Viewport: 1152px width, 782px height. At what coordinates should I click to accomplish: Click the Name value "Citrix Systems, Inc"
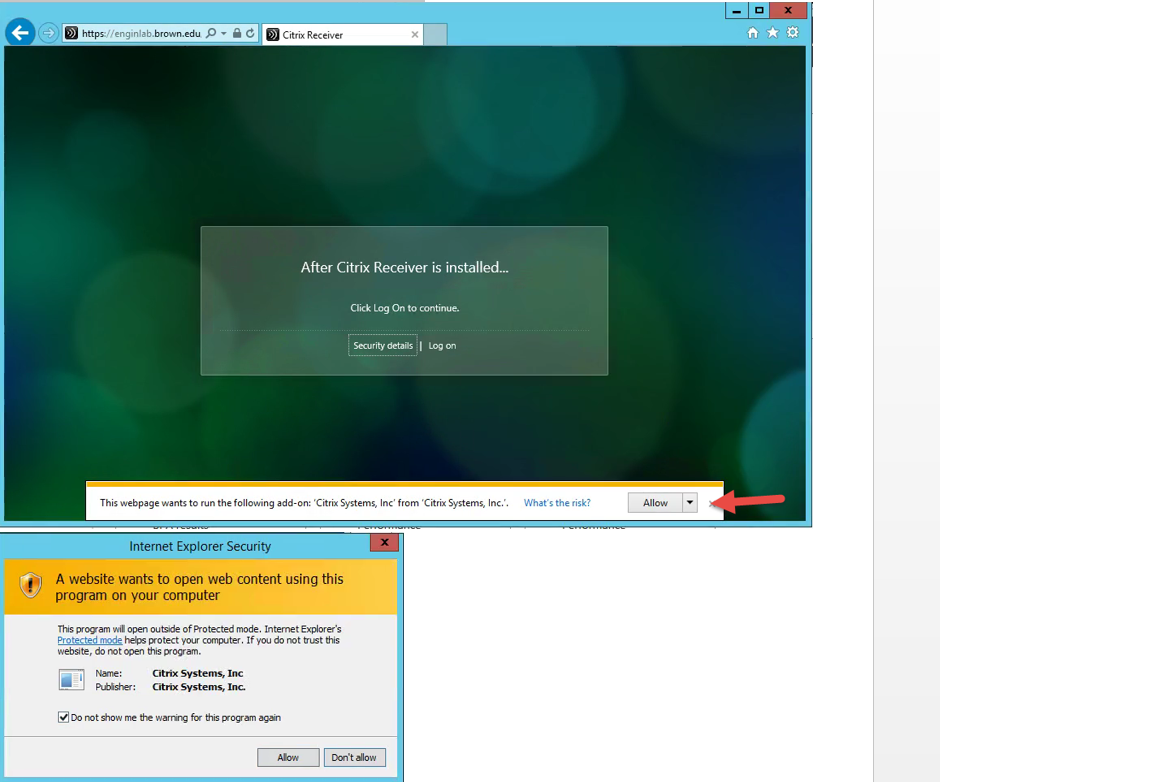tap(198, 673)
